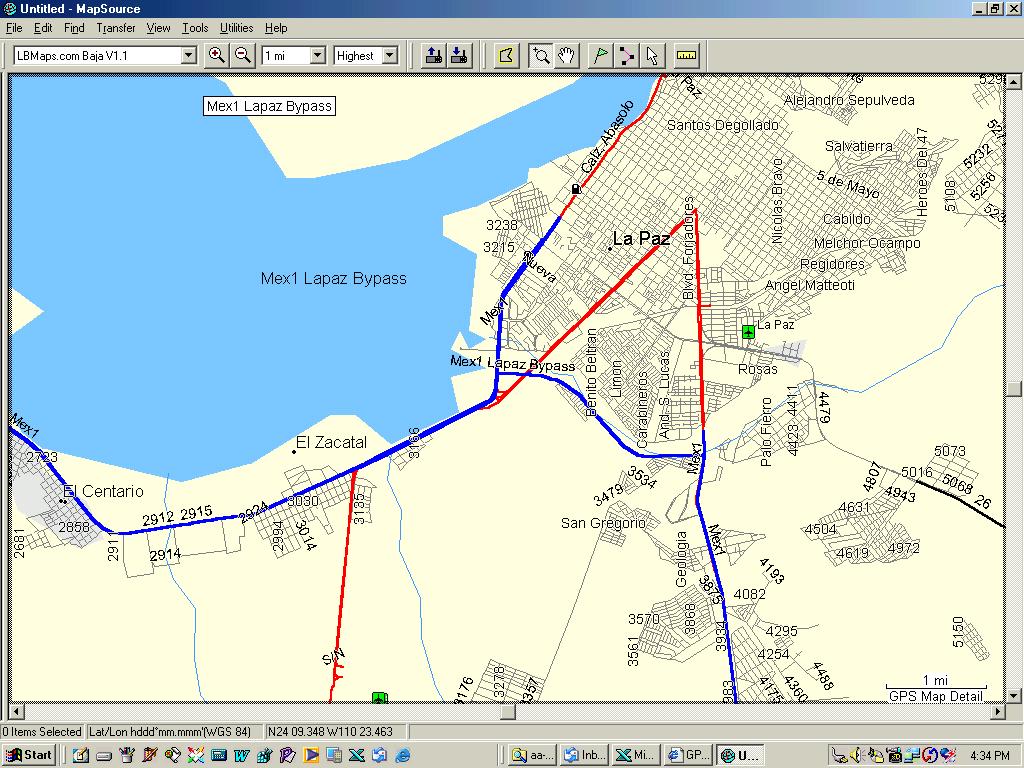Switch to the 'aa-...' taskbar window
1024x768 pixels.
(533, 755)
